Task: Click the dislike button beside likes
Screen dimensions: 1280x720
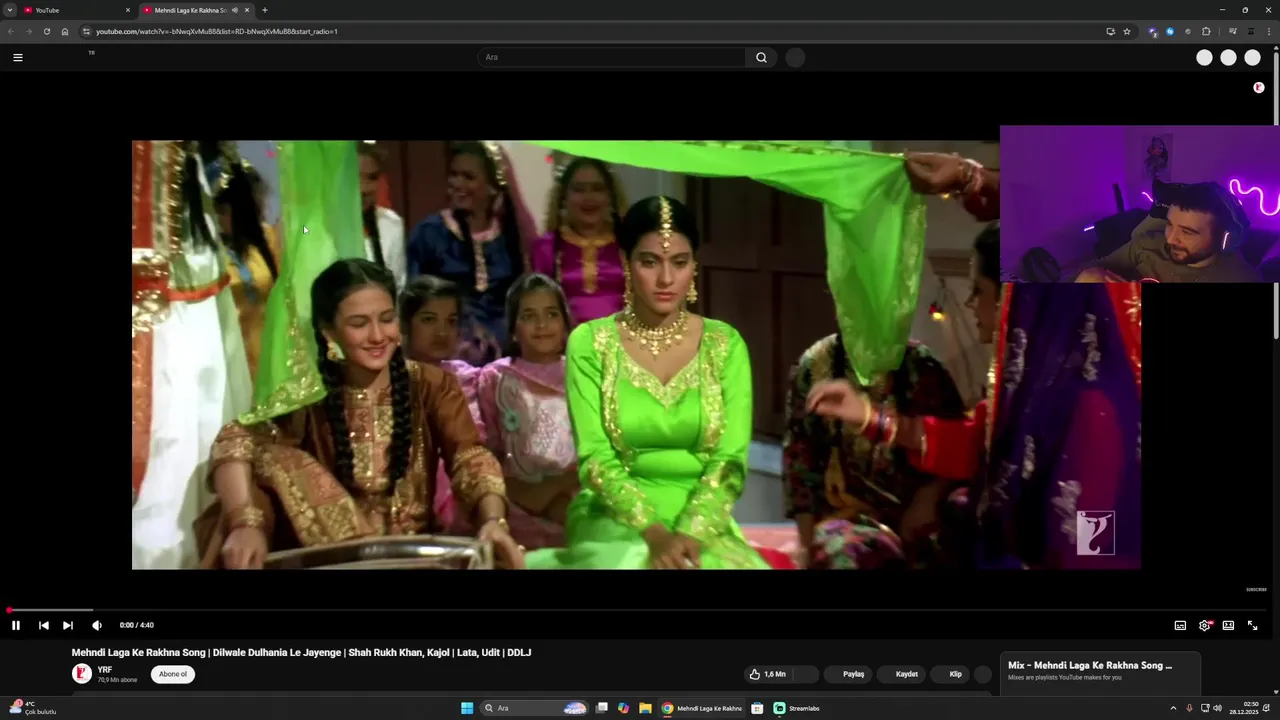Action: (806, 674)
